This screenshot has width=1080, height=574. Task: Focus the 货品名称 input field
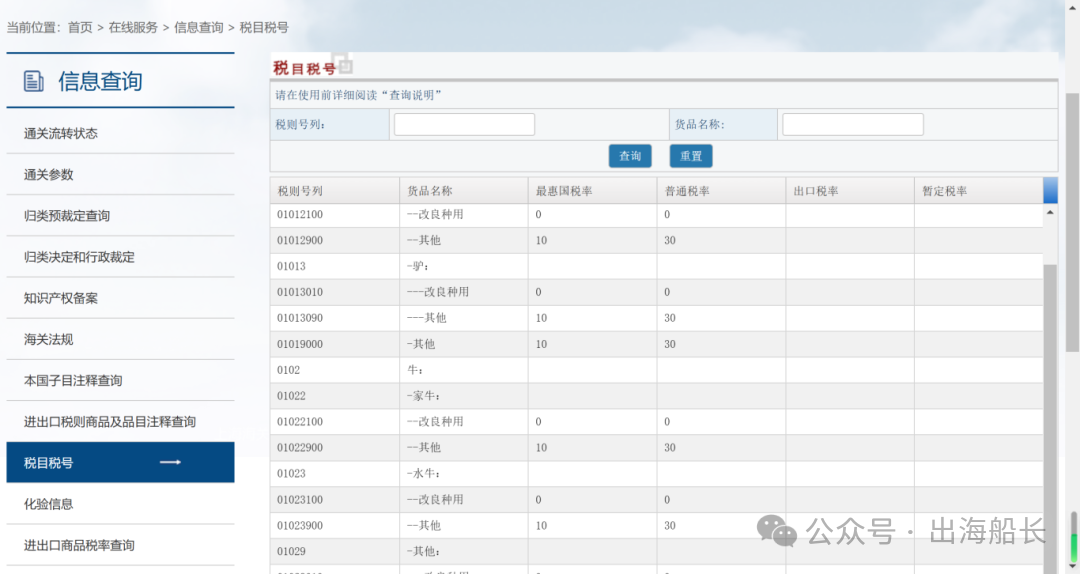pyautogui.click(x=853, y=125)
